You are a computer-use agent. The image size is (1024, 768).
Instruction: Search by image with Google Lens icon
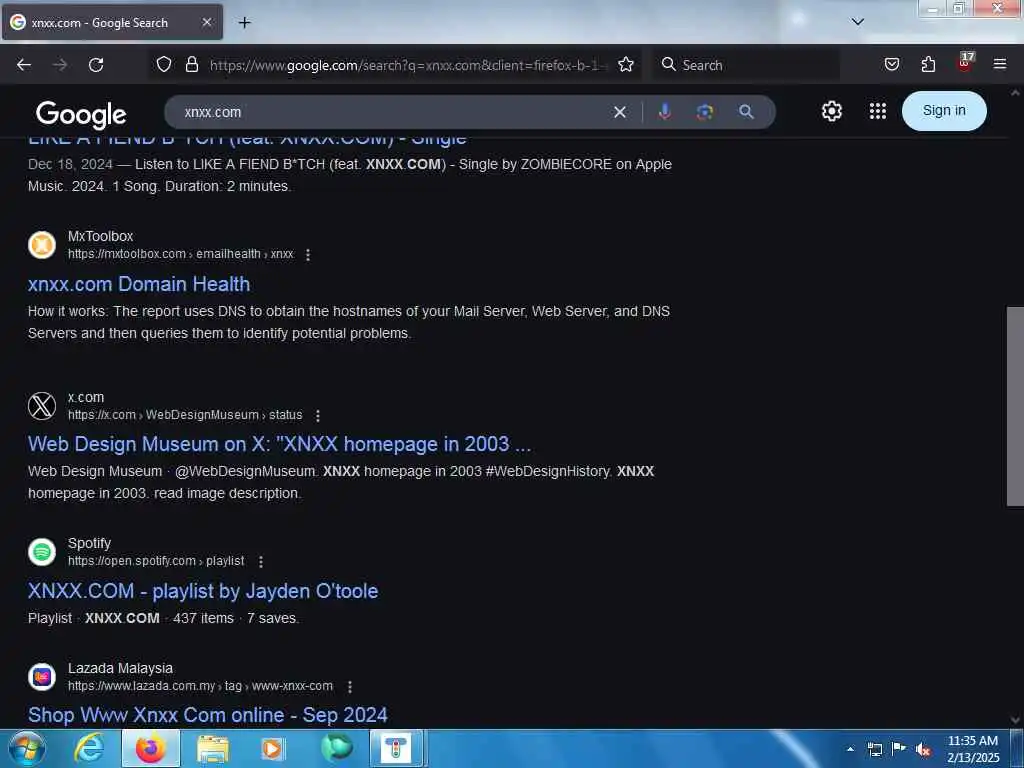(x=704, y=112)
